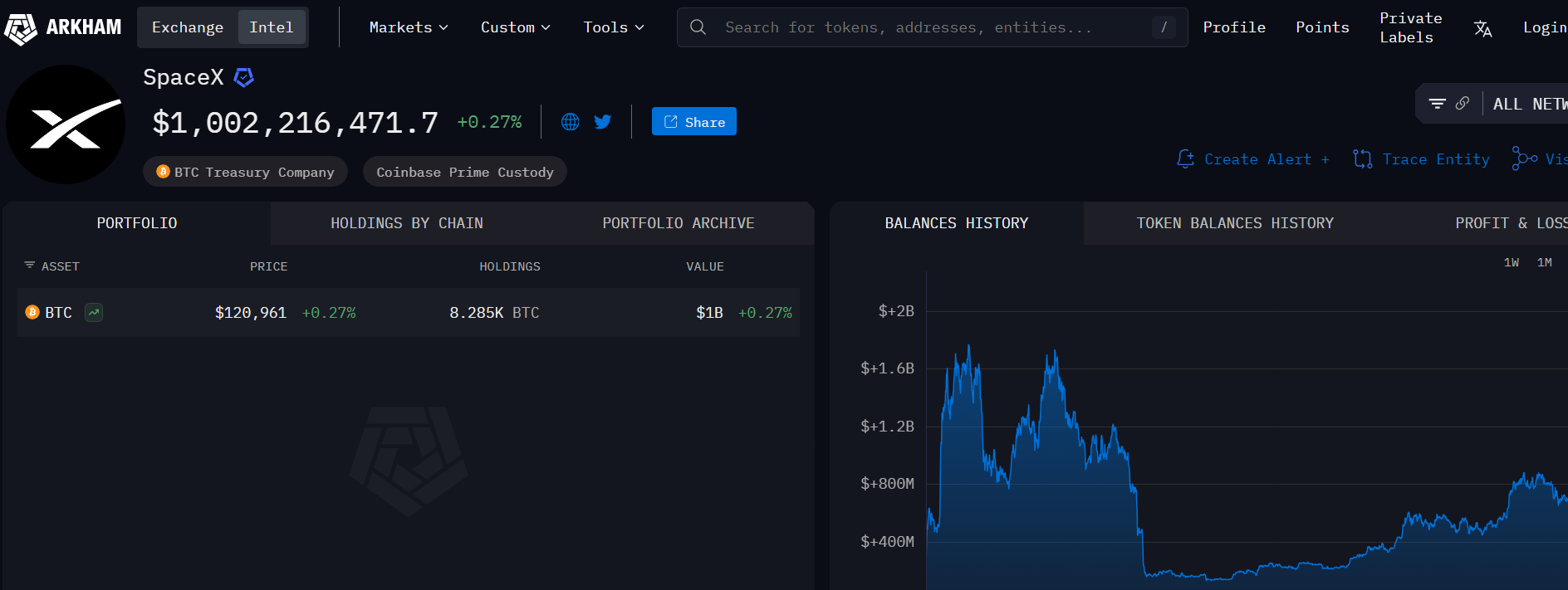Click the 8.285K BTC holdings value
This screenshot has height=590, width=1568.
coord(494,313)
